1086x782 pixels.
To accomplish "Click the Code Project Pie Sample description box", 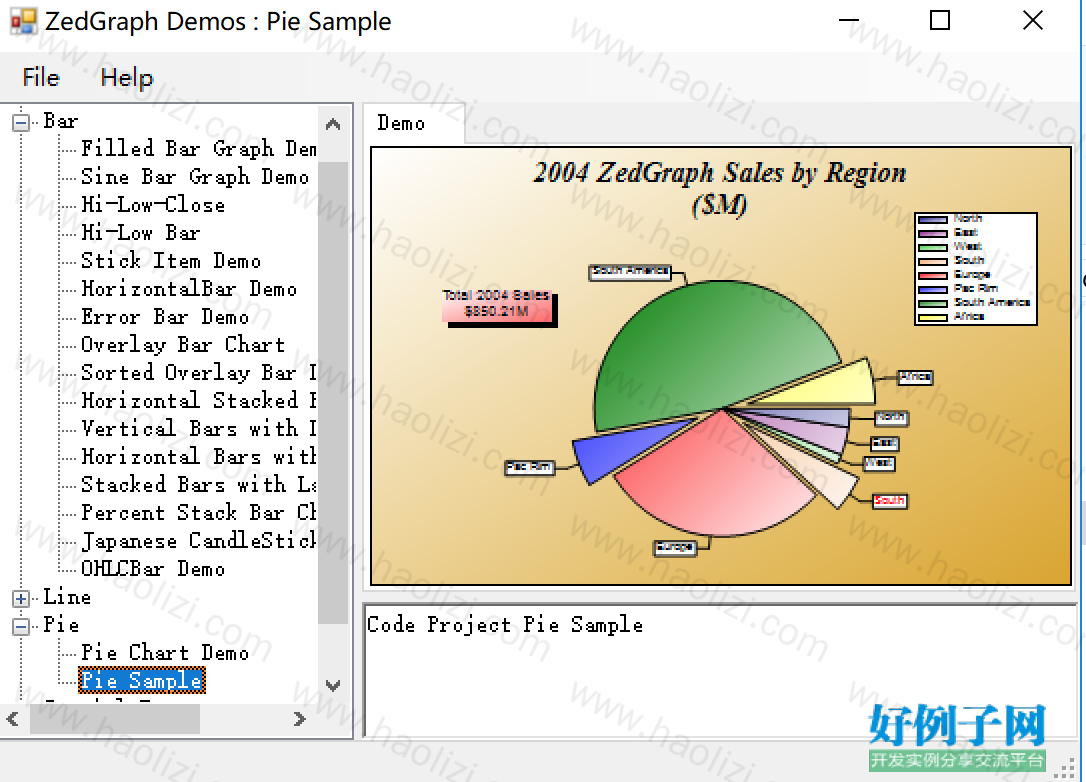I will point(720,670).
